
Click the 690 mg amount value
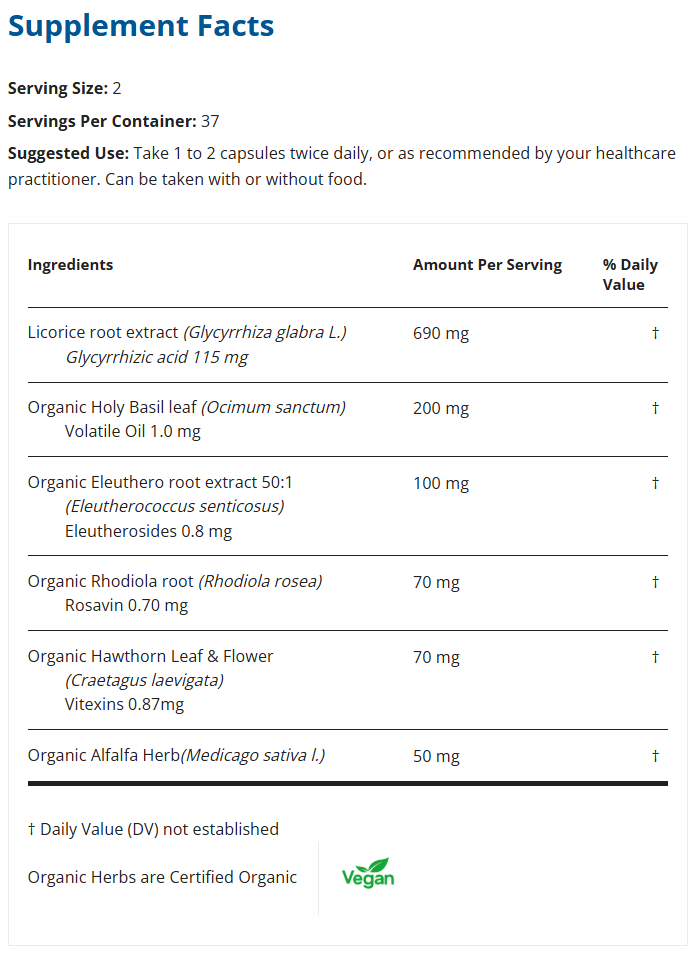440,333
